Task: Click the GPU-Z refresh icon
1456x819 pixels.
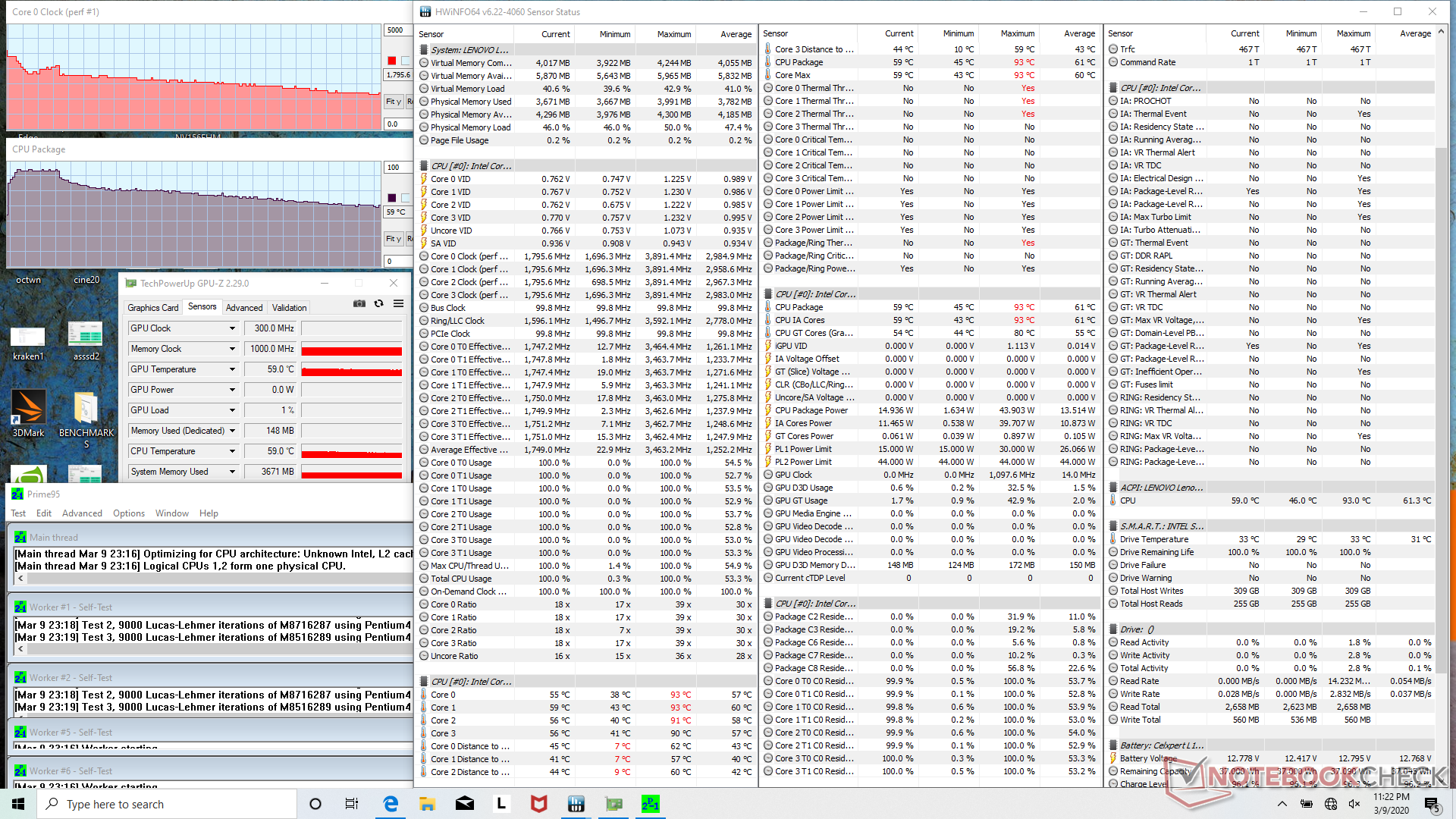Action: pos(378,304)
